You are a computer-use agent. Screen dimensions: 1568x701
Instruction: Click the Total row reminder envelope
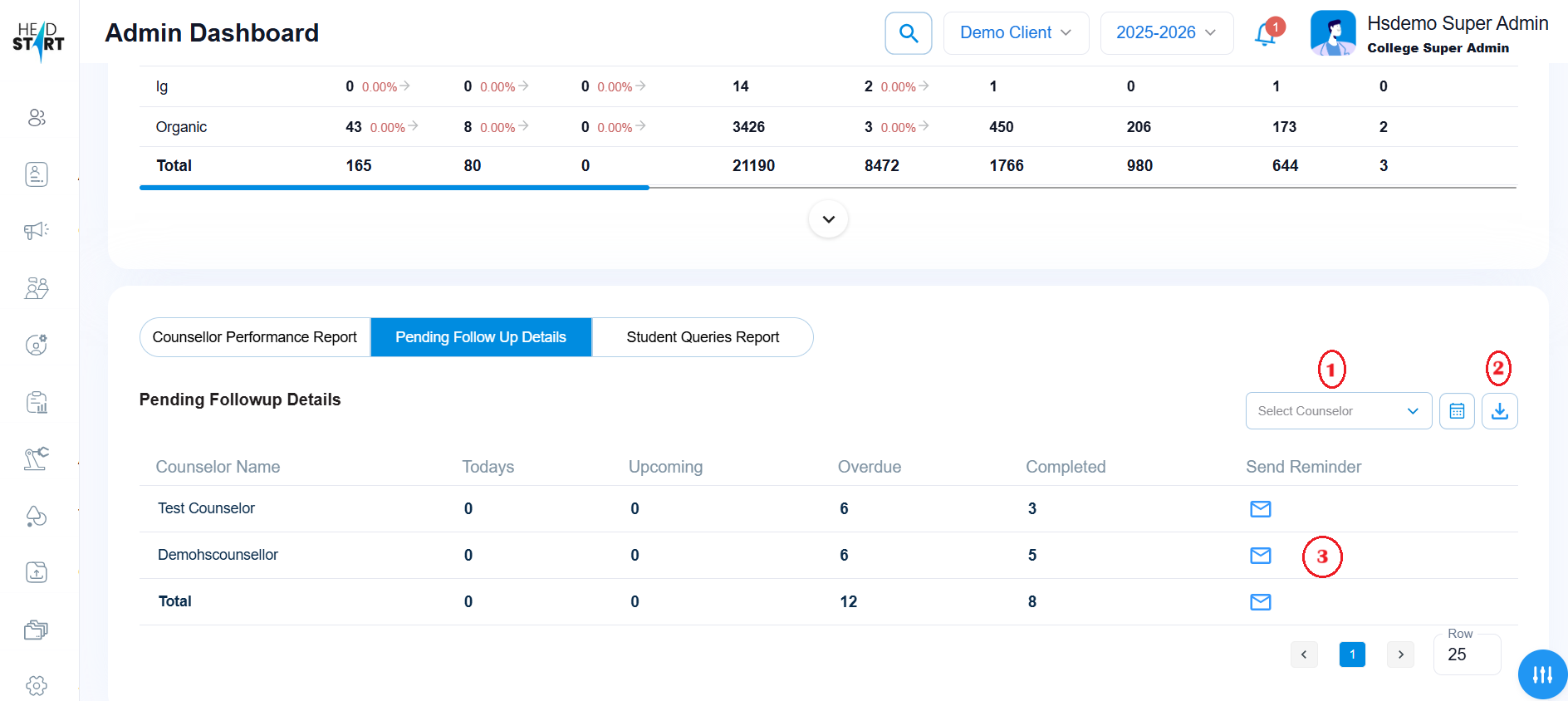tap(1260, 602)
